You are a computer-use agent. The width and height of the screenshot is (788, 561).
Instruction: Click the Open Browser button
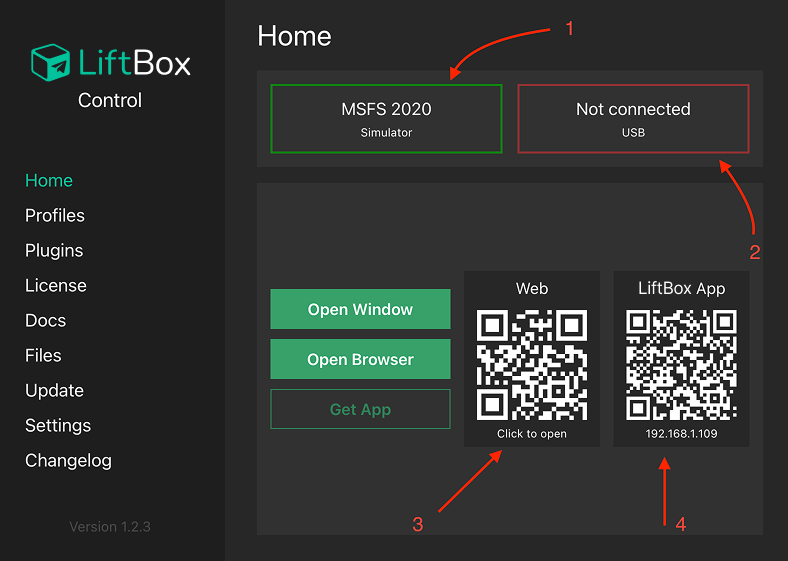pos(360,359)
